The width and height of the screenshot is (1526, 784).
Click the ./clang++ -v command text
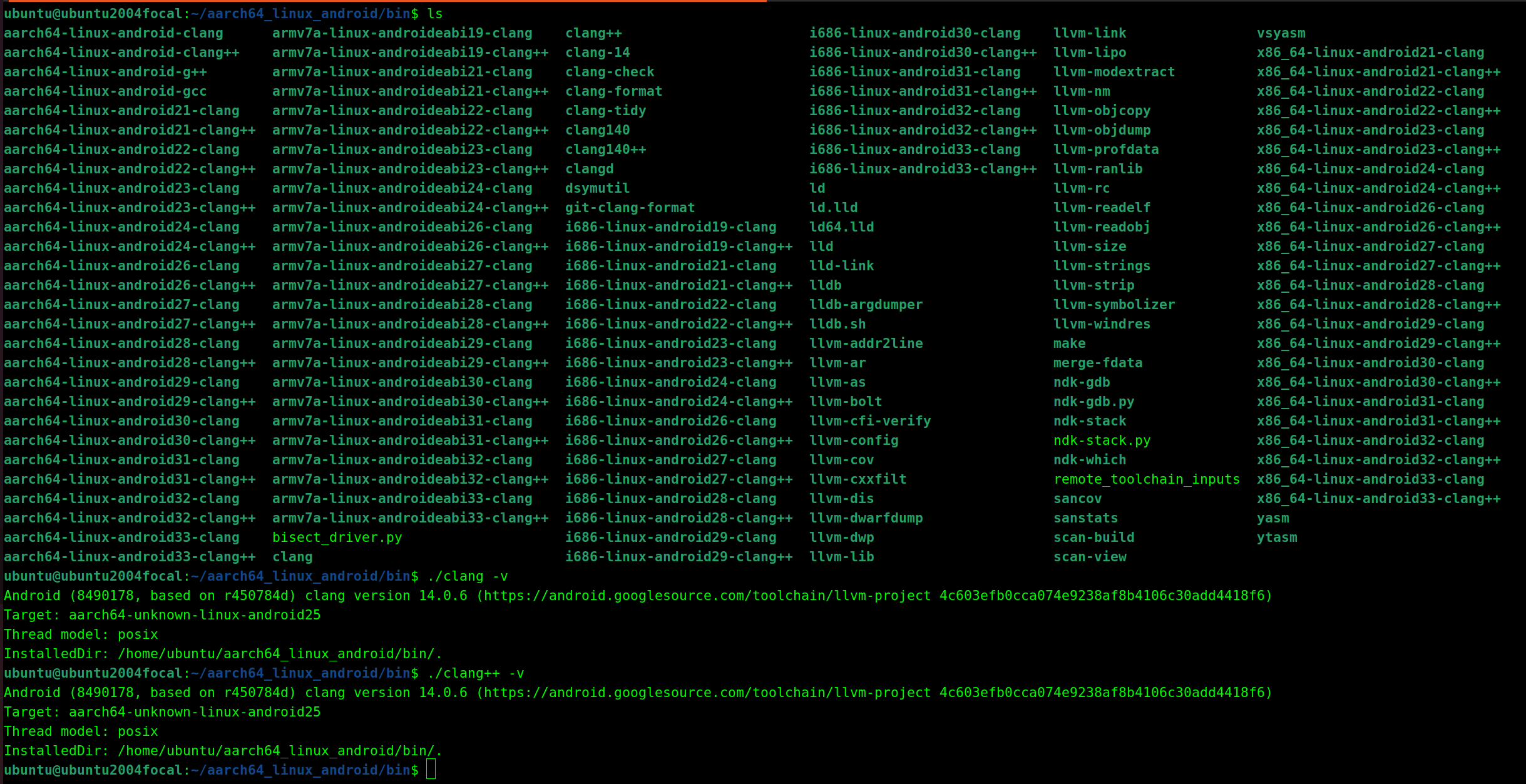pyautogui.click(x=476, y=673)
